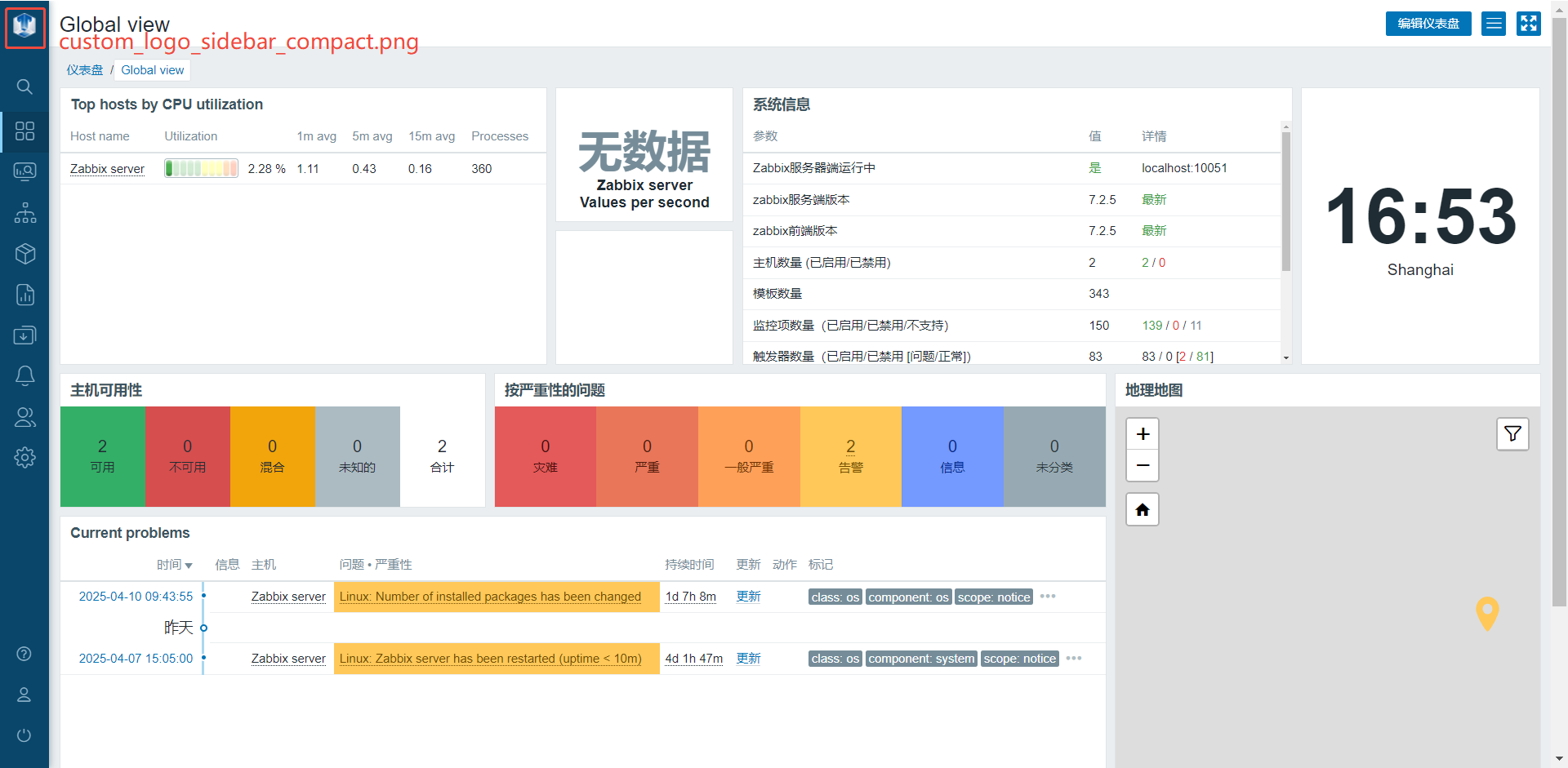Click the green available hosts tile
The image size is (1568, 768).
[102, 456]
